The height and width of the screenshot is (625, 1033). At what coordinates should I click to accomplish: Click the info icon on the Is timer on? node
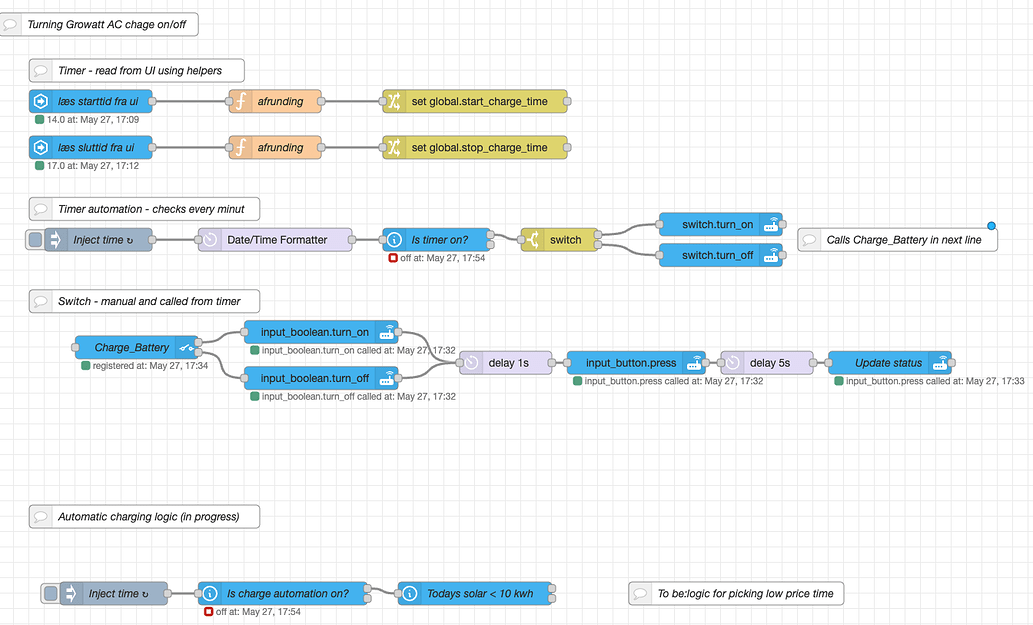[393, 240]
